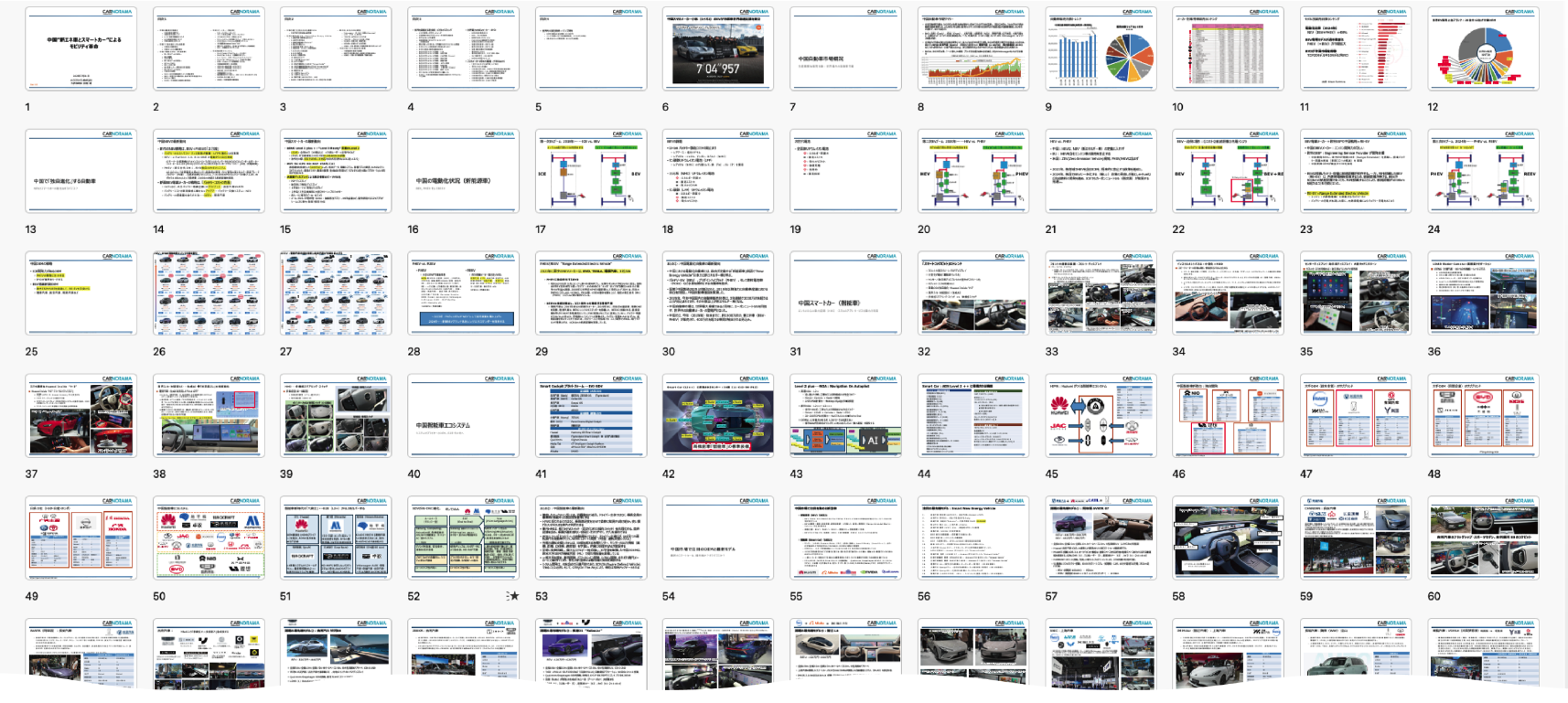
Task: Open slide 33 thumbnail
Action: (x=1101, y=293)
